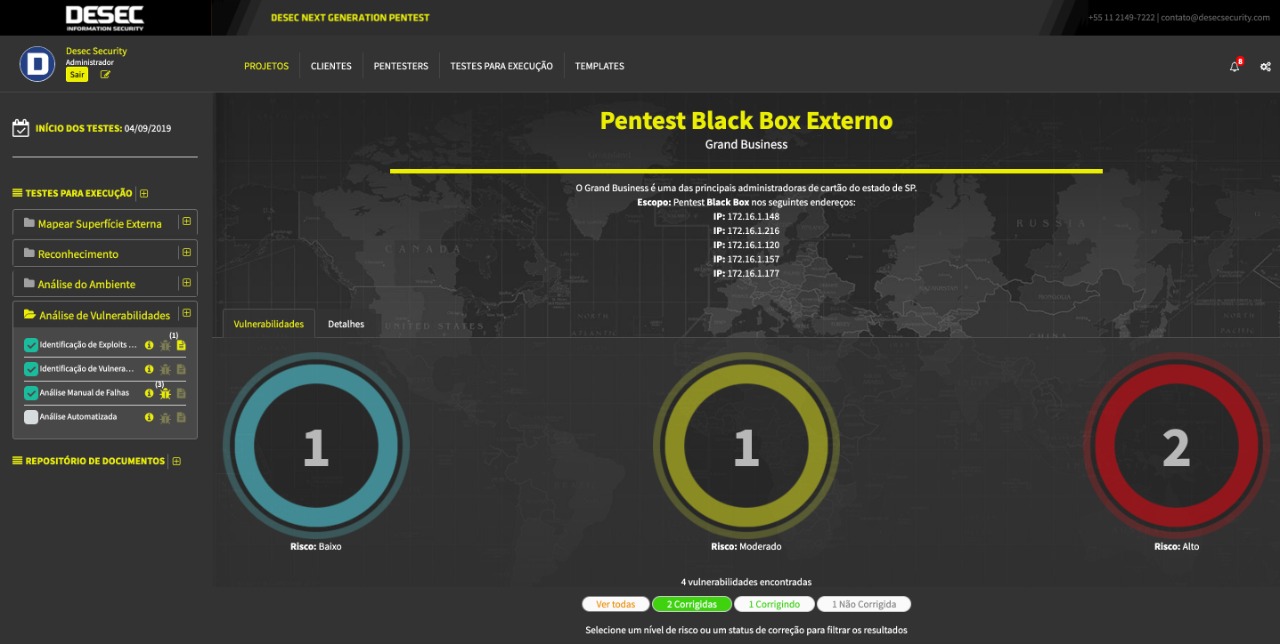Click the Desec Security profile avatar
This screenshot has height=644, width=1280.
pyautogui.click(x=37, y=64)
